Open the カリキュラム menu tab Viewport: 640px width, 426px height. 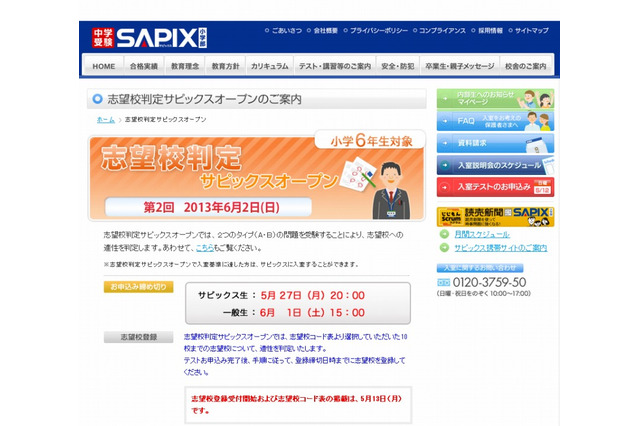269,66
